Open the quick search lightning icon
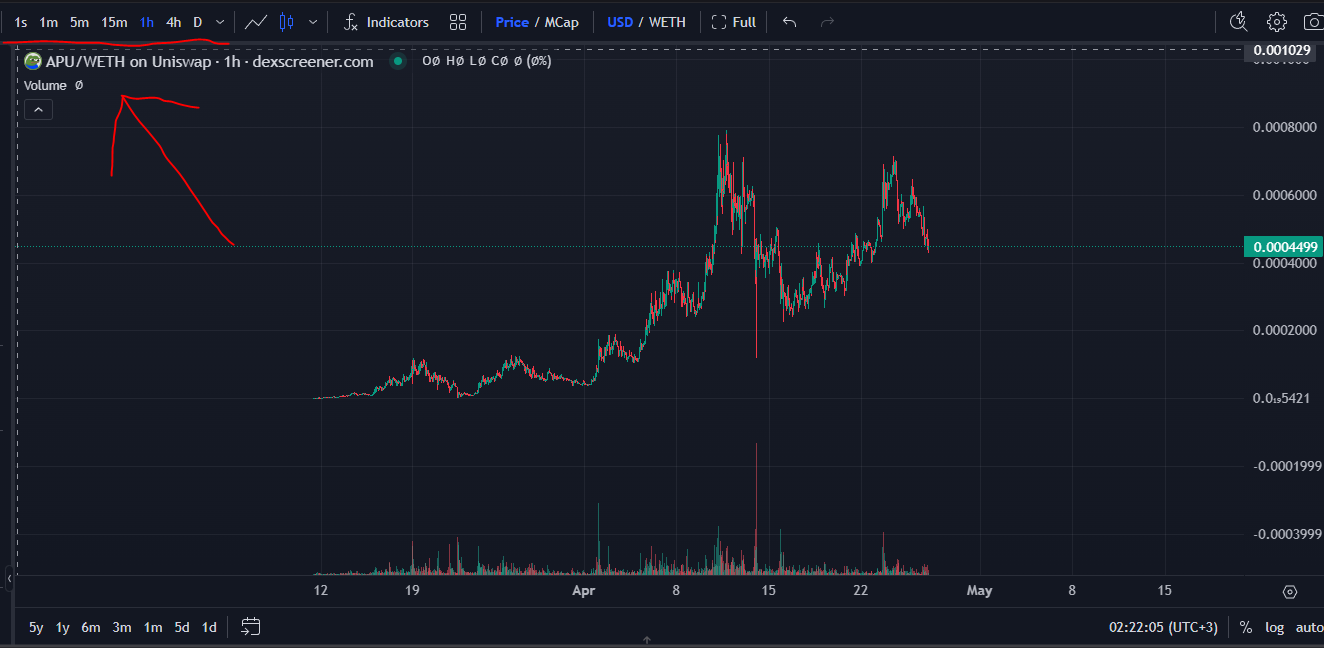Image resolution: width=1324 pixels, height=648 pixels. pyautogui.click(x=1238, y=22)
